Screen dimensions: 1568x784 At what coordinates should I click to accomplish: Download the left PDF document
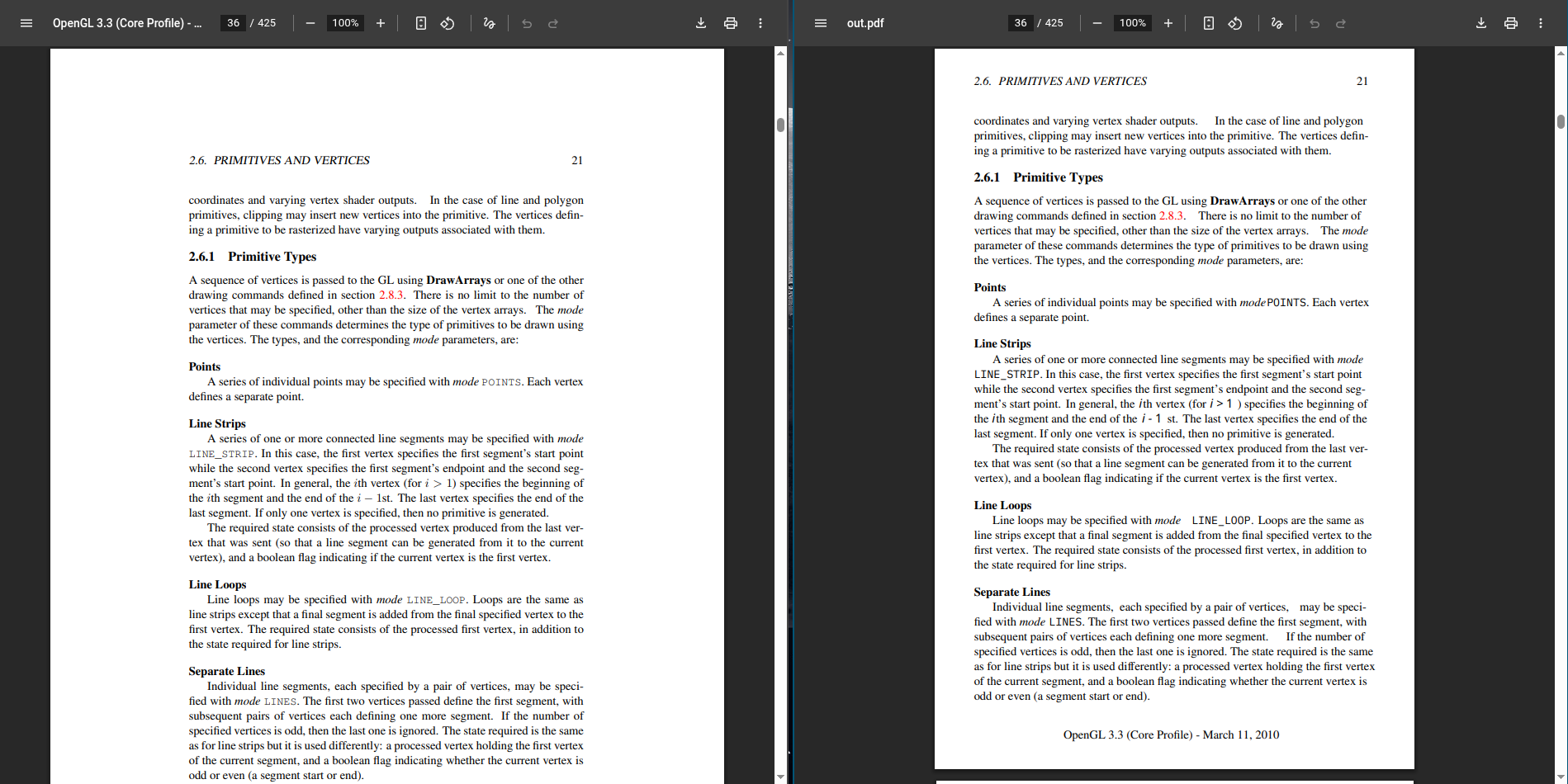(x=701, y=23)
